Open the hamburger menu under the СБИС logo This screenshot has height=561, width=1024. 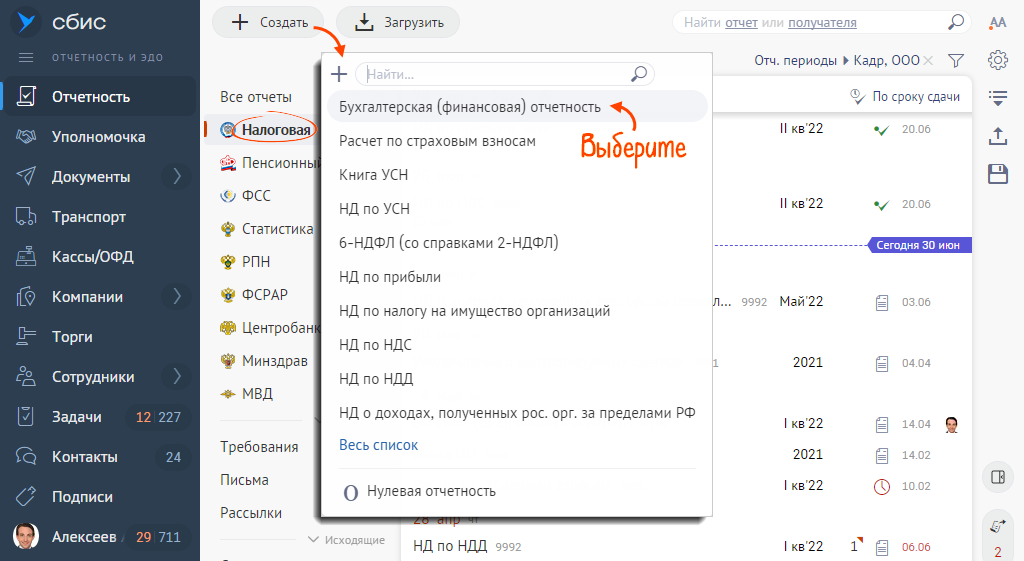[26, 57]
